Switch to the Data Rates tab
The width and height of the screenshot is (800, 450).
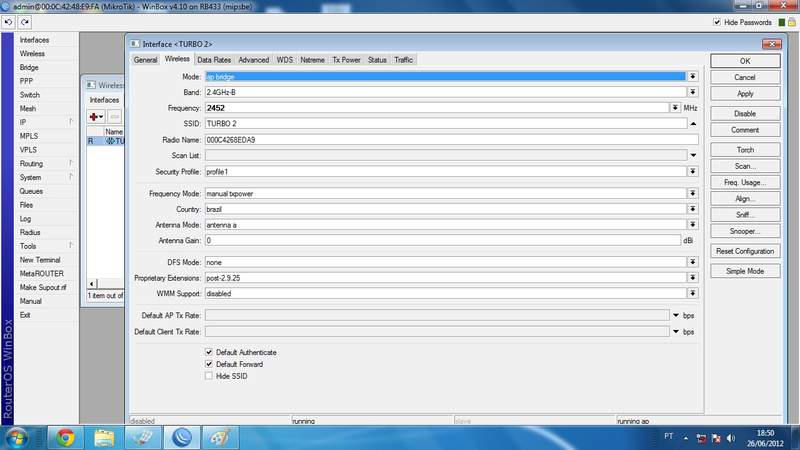click(214, 60)
